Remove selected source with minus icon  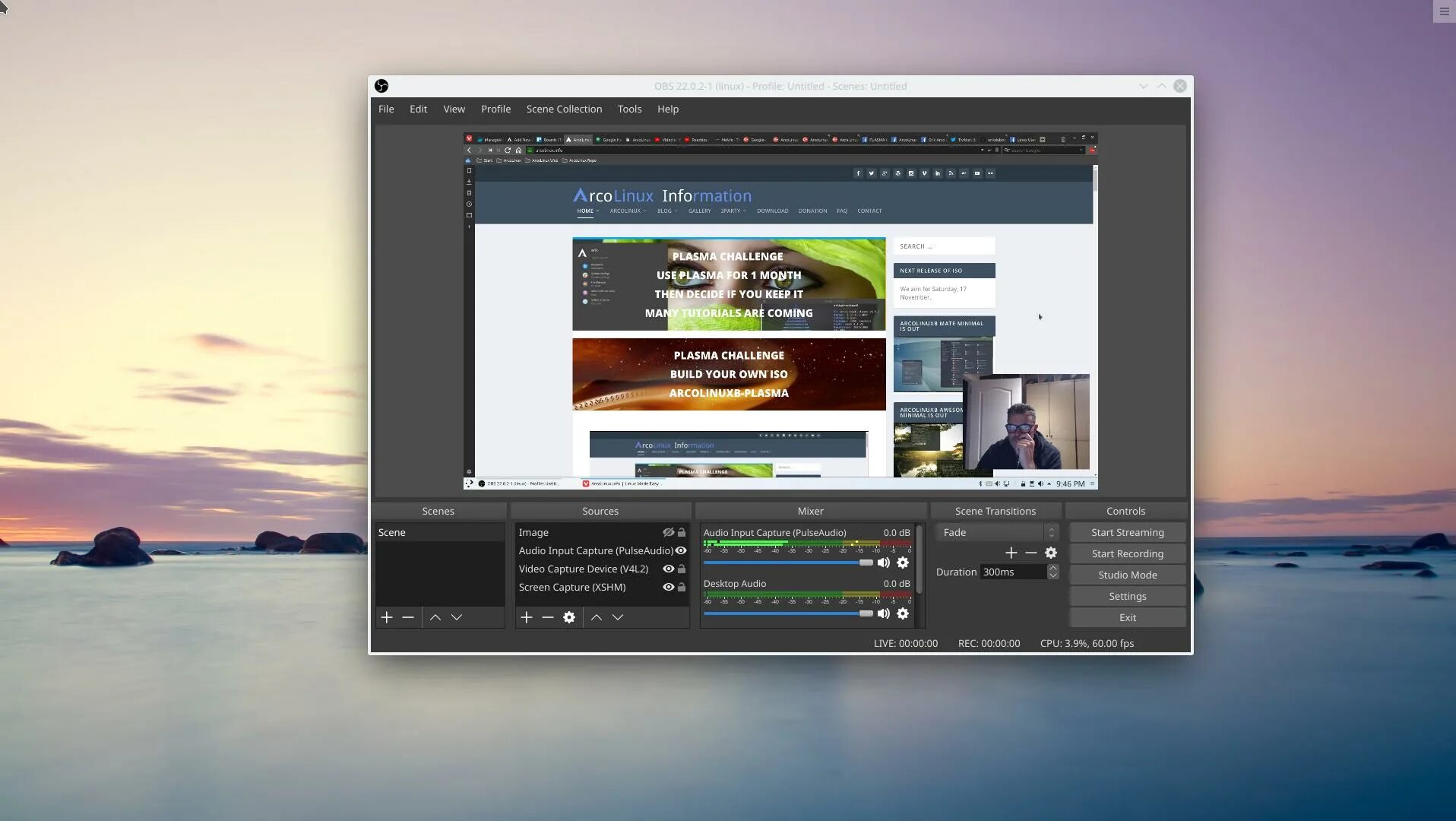tap(548, 617)
